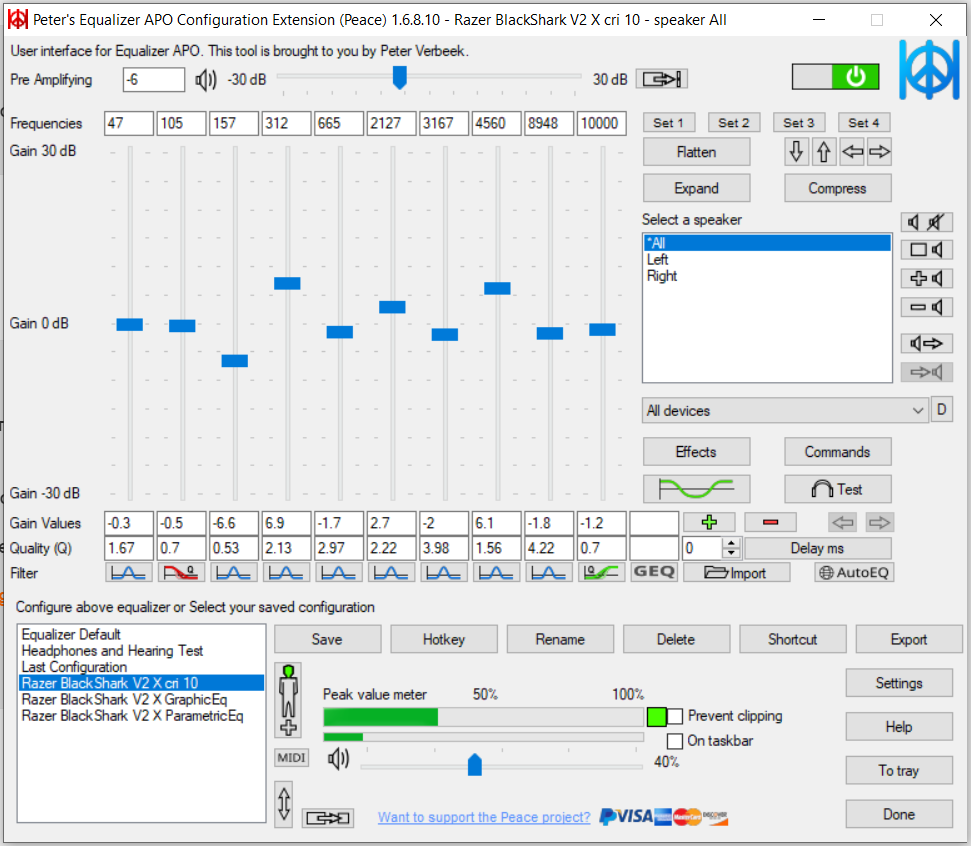The height and width of the screenshot is (846, 971).
Task: Open the Effects panel
Action: coord(697,452)
